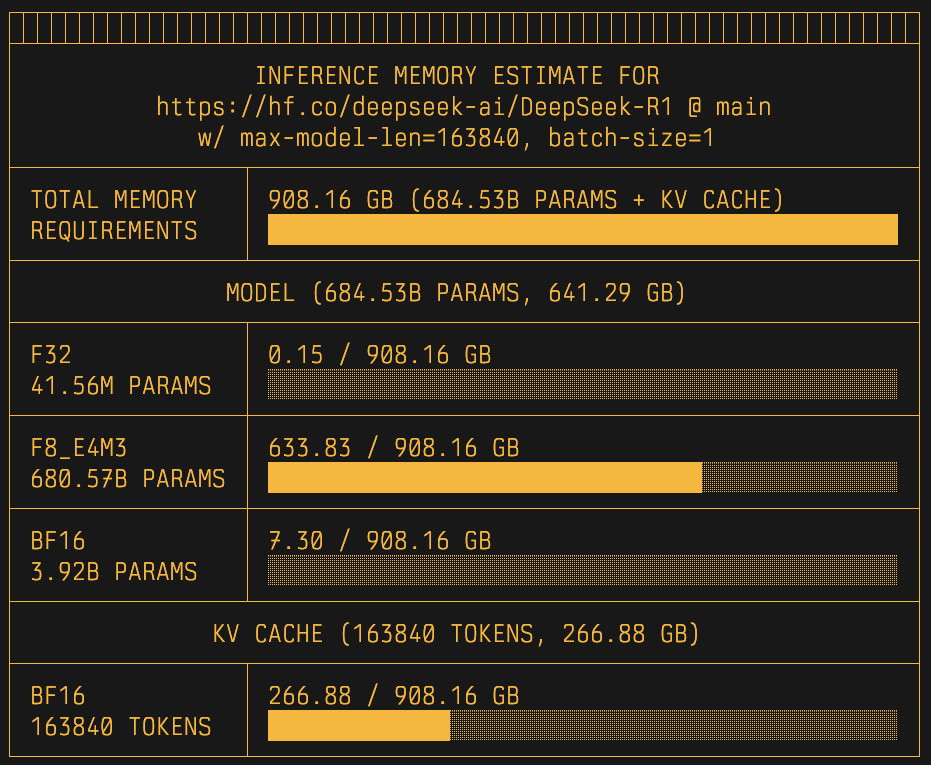Open the hf.co DeepSeek-R1 repository link
The width and height of the screenshot is (931, 765).
click(463, 107)
